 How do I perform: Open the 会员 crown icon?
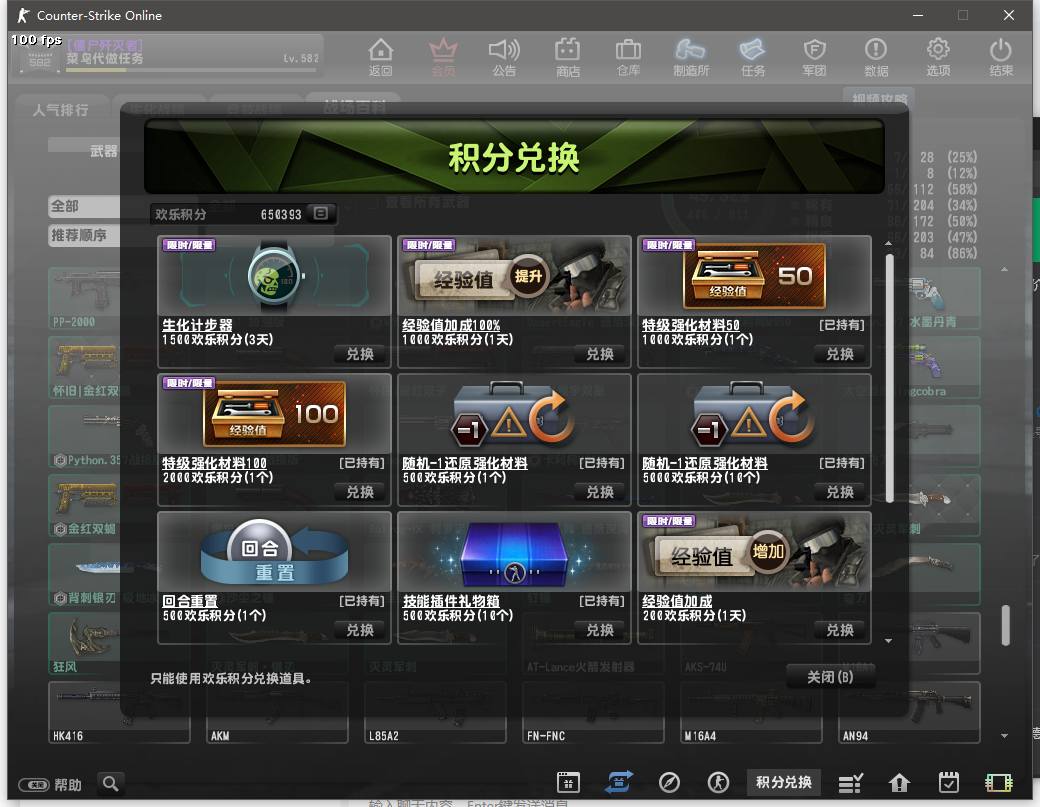click(443, 57)
